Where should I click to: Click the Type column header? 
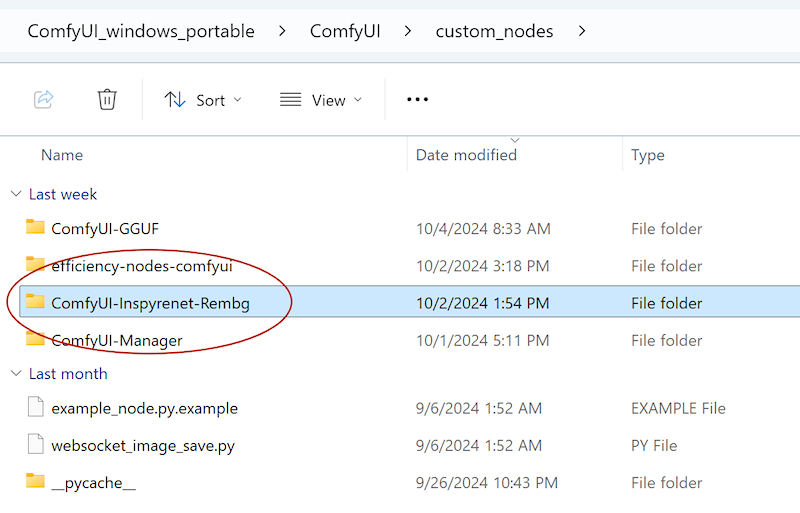click(x=648, y=155)
